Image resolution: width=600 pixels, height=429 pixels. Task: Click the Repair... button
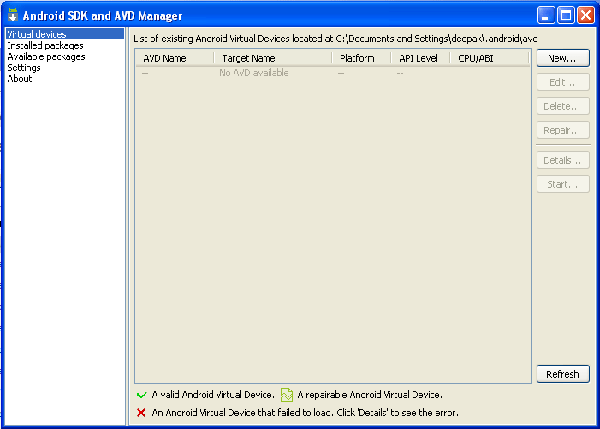[562, 130]
